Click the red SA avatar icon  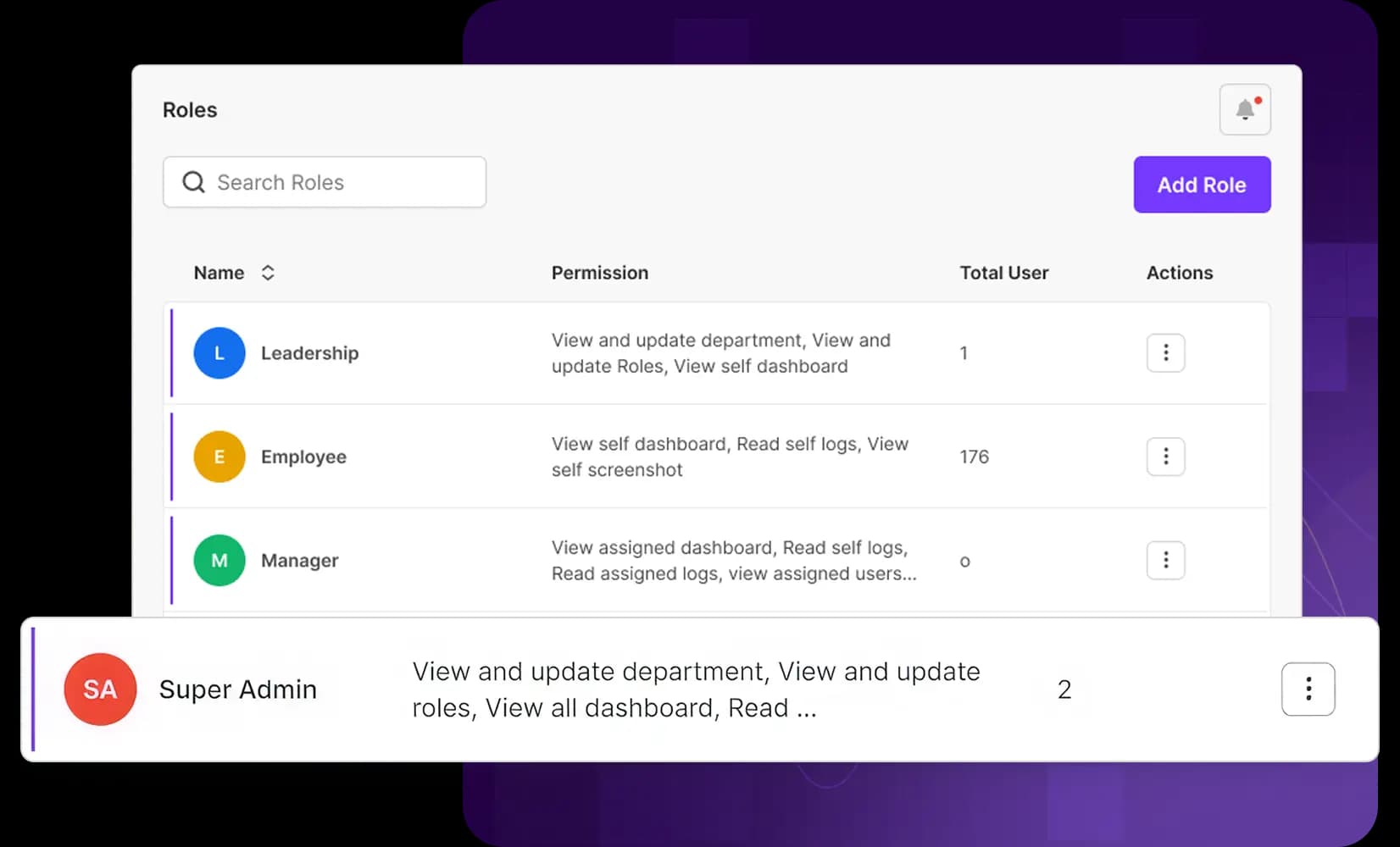[x=100, y=689]
